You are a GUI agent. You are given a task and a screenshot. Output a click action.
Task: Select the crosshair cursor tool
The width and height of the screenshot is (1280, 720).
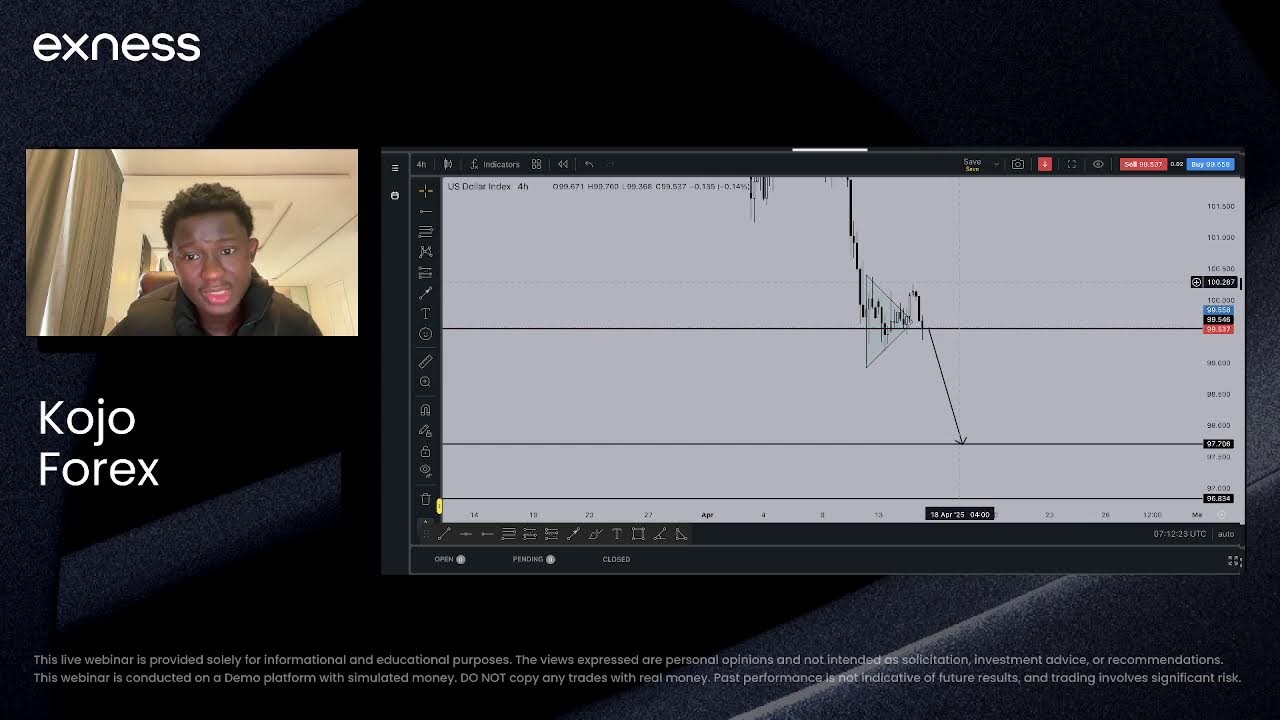click(x=425, y=190)
